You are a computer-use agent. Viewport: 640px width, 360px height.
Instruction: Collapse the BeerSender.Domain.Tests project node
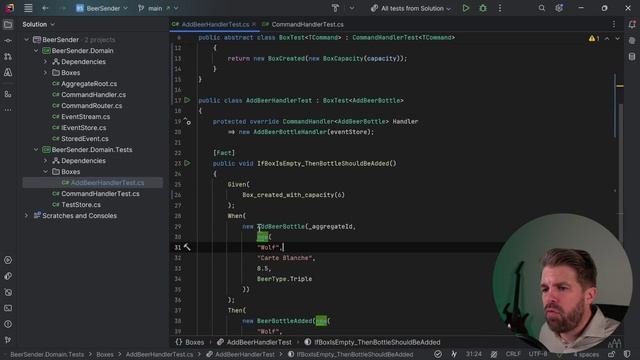pos(36,150)
